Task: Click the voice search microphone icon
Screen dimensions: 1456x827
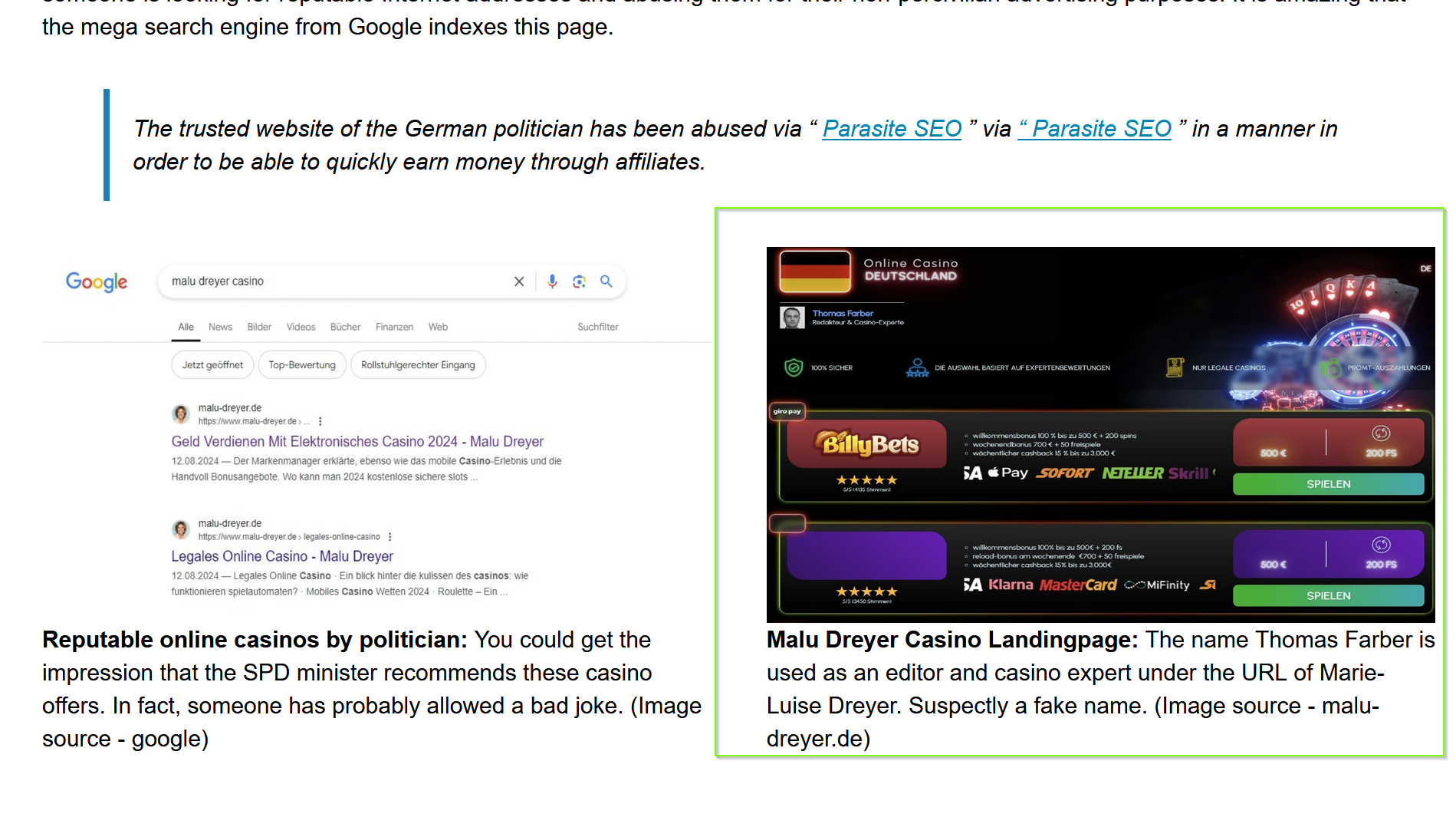Action: [x=552, y=282]
